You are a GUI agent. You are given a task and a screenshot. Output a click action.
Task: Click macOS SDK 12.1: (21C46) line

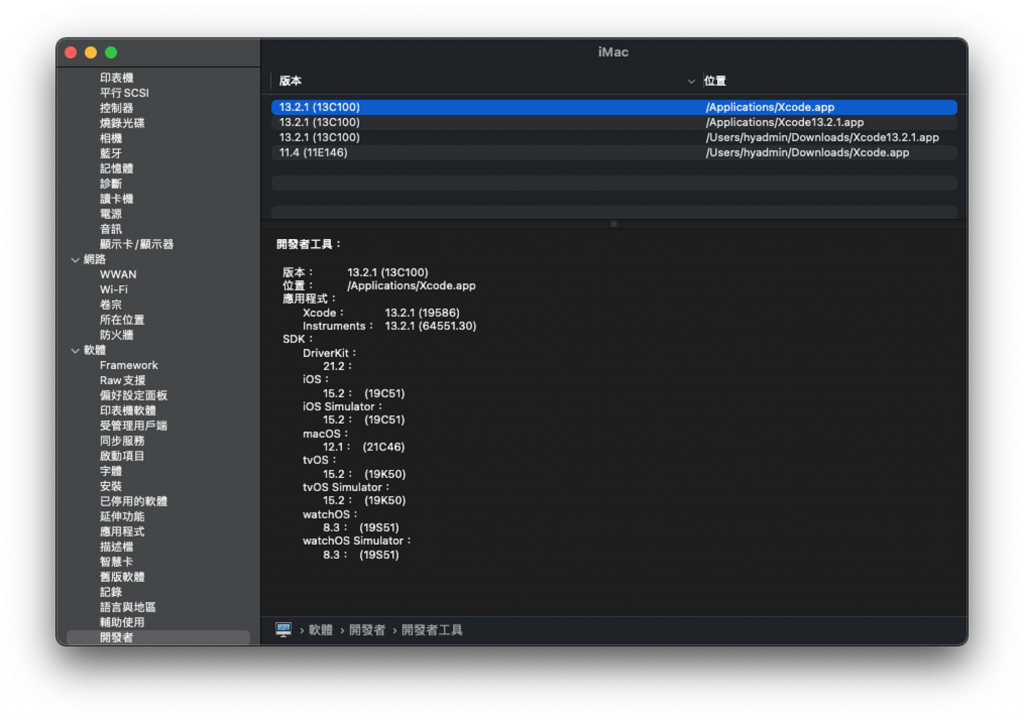click(x=364, y=447)
